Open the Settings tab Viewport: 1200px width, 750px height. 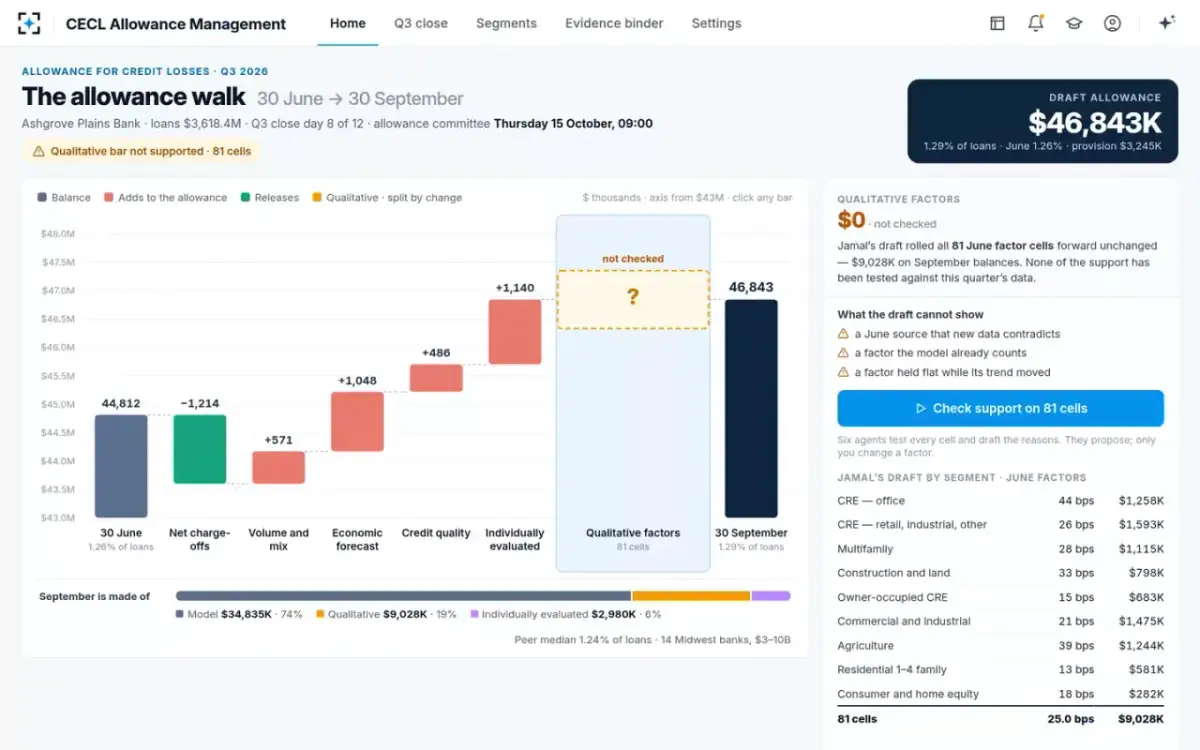click(x=717, y=23)
